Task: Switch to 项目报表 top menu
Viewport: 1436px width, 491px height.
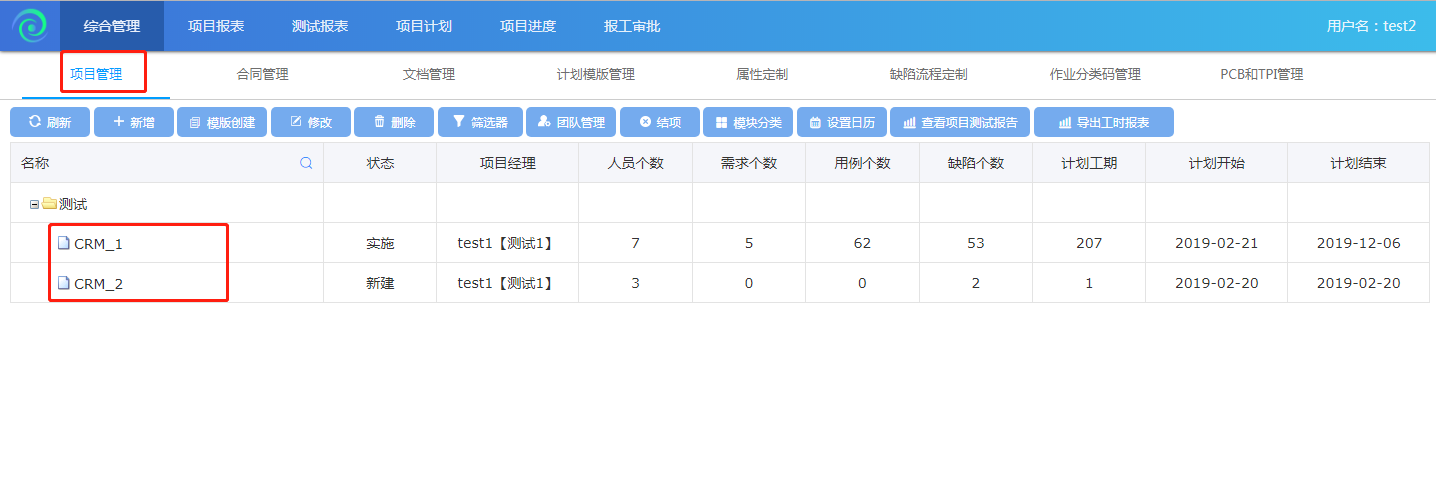Action: click(x=216, y=26)
